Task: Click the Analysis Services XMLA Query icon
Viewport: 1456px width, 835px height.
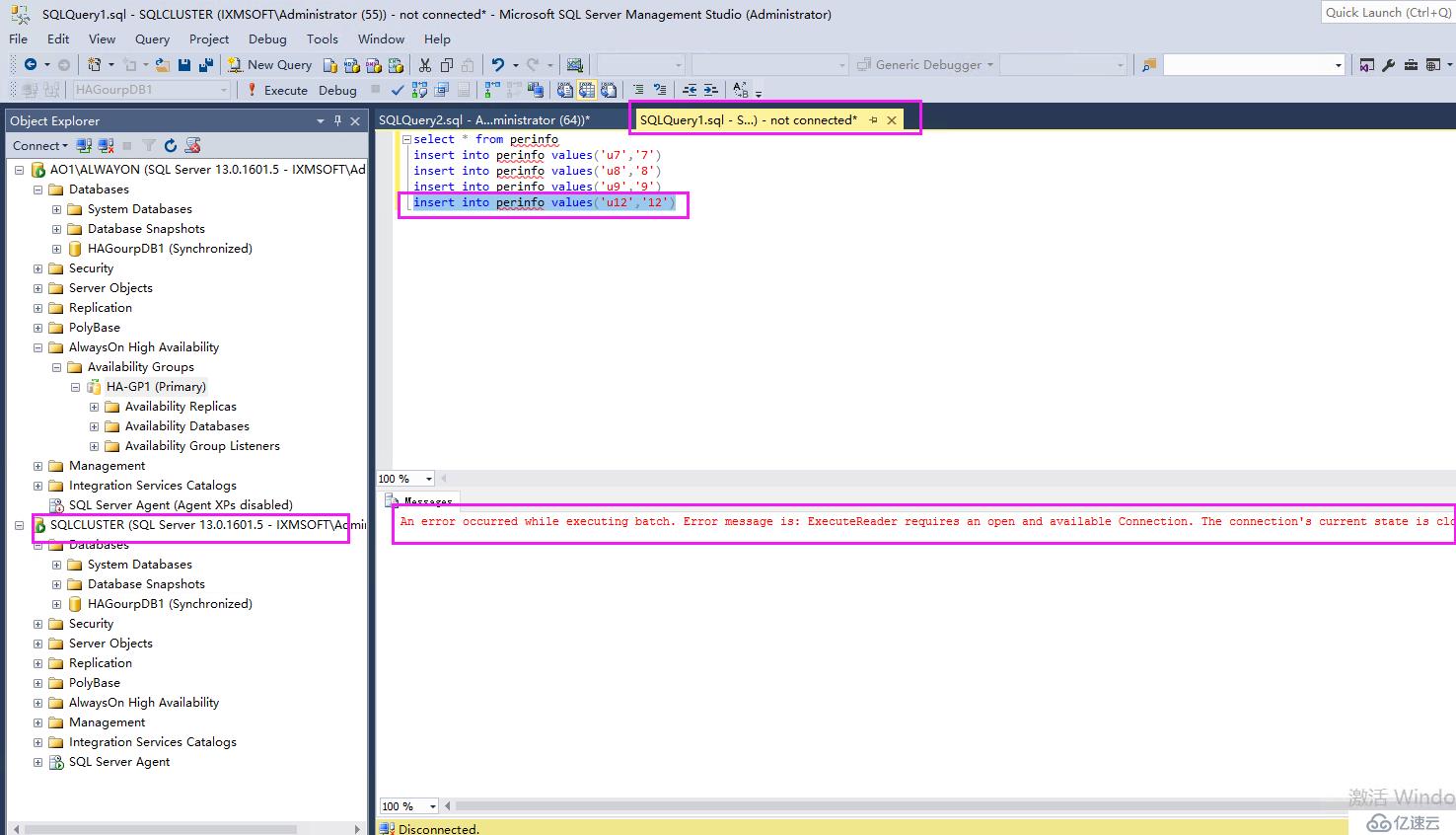Action: tap(396, 65)
